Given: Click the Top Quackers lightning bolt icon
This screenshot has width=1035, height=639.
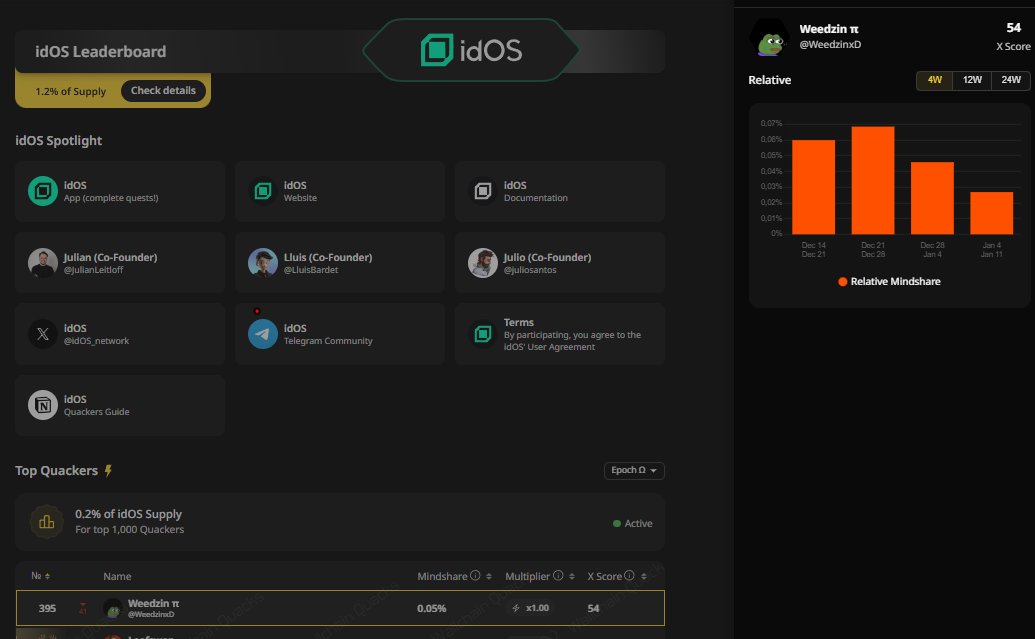Looking at the screenshot, I should 108,471.
